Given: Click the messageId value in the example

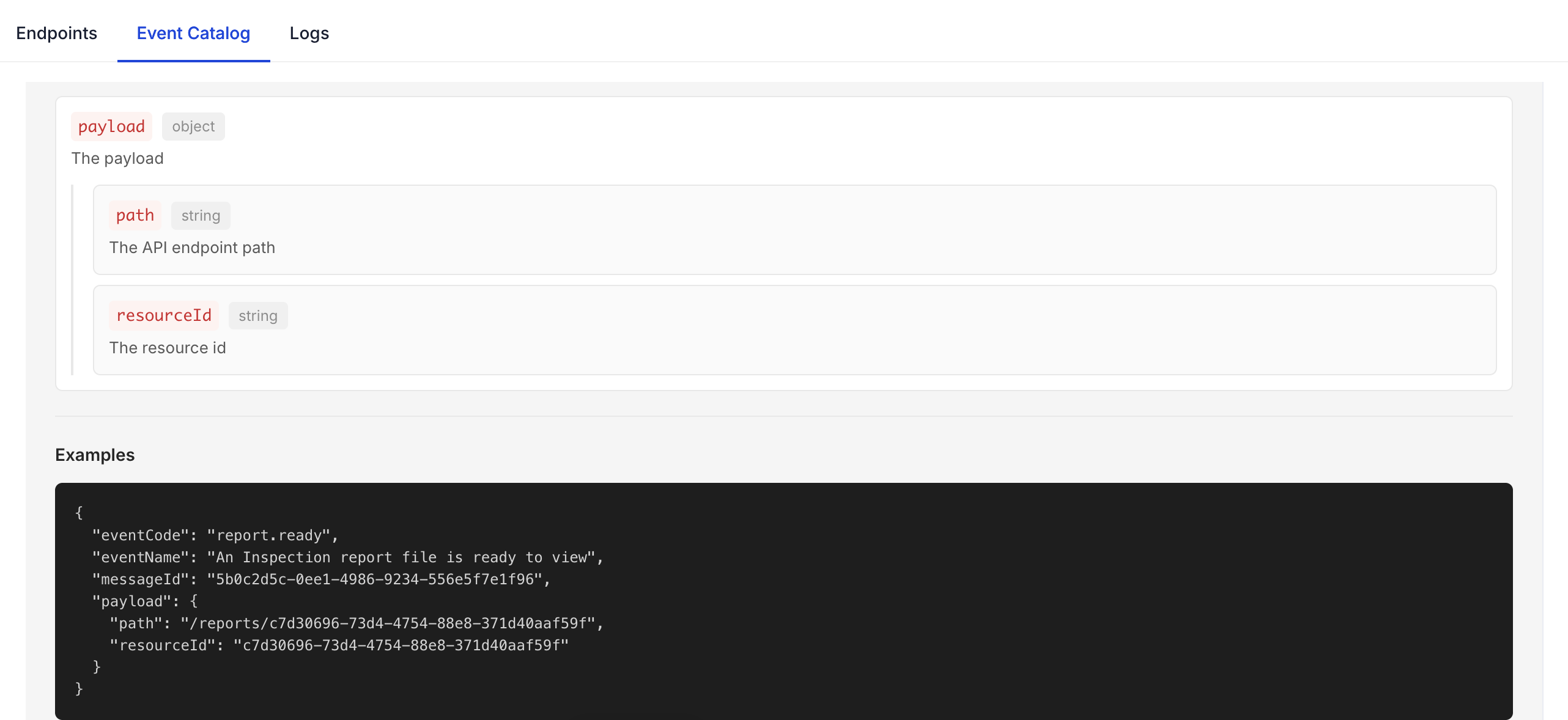Looking at the screenshot, I should coord(378,579).
